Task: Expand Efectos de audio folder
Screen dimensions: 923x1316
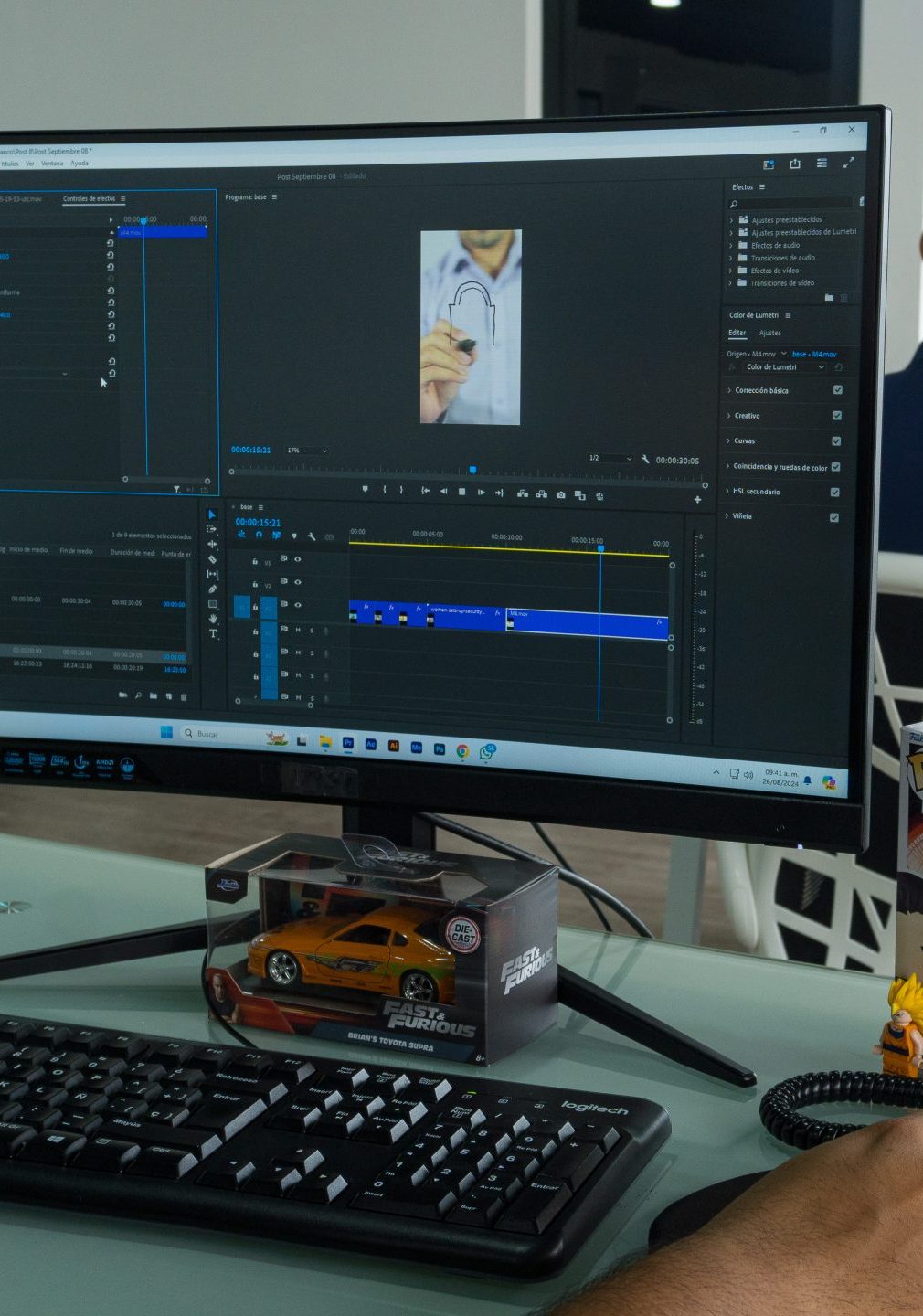Action: coord(732,246)
